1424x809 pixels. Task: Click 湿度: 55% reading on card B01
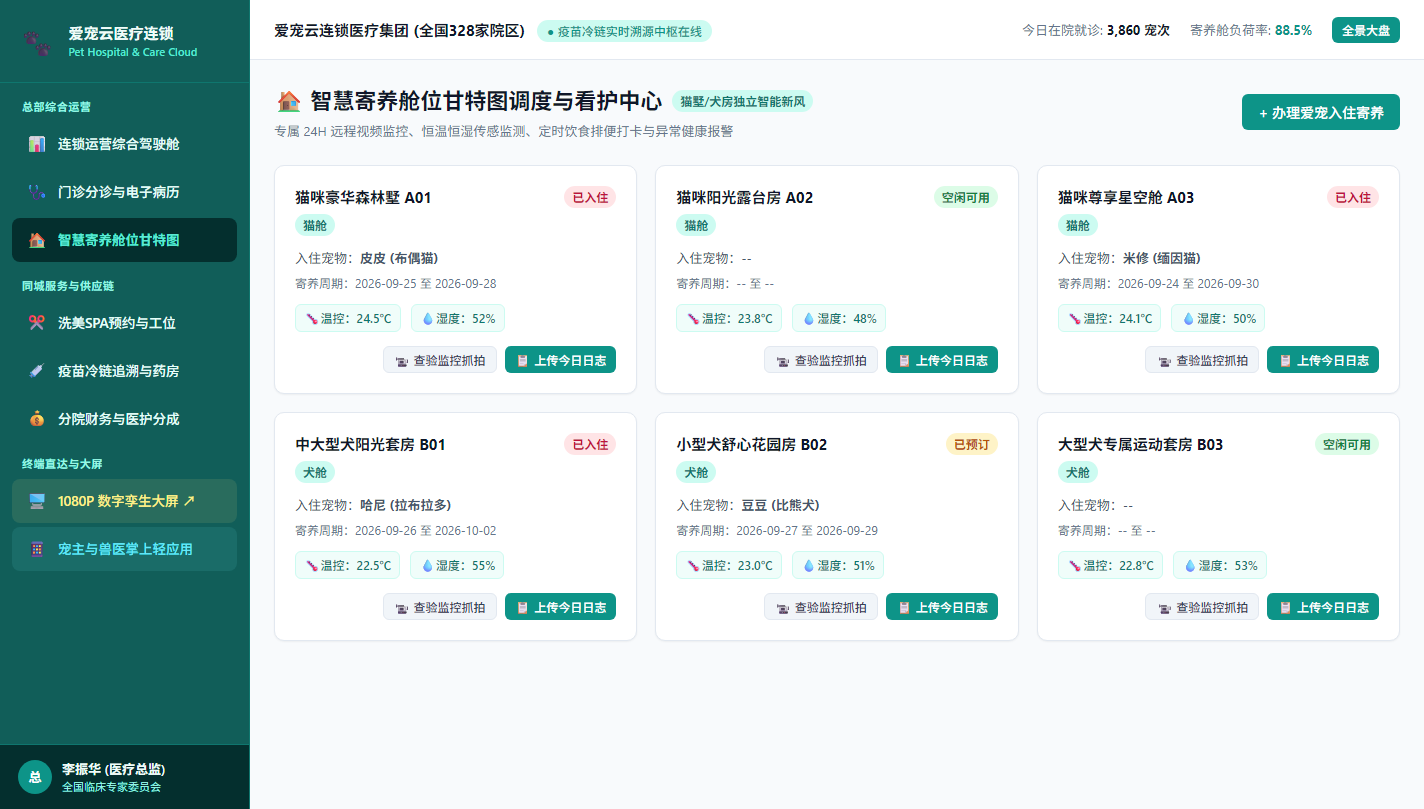point(457,565)
